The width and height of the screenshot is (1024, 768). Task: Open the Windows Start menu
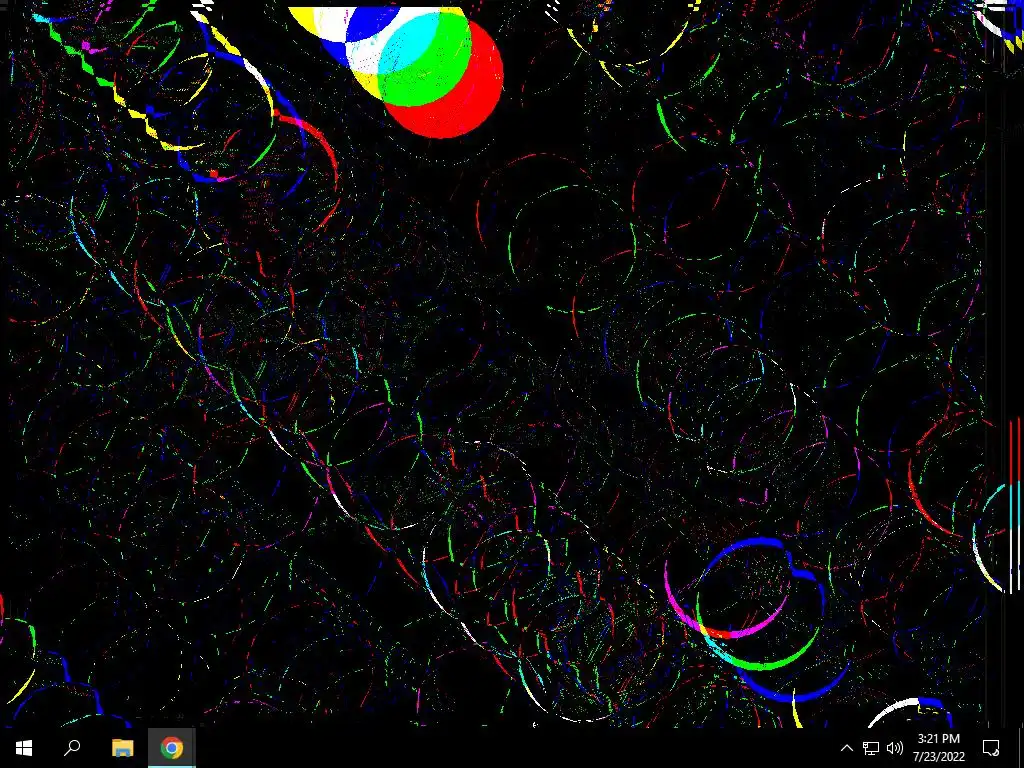click(24, 748)
